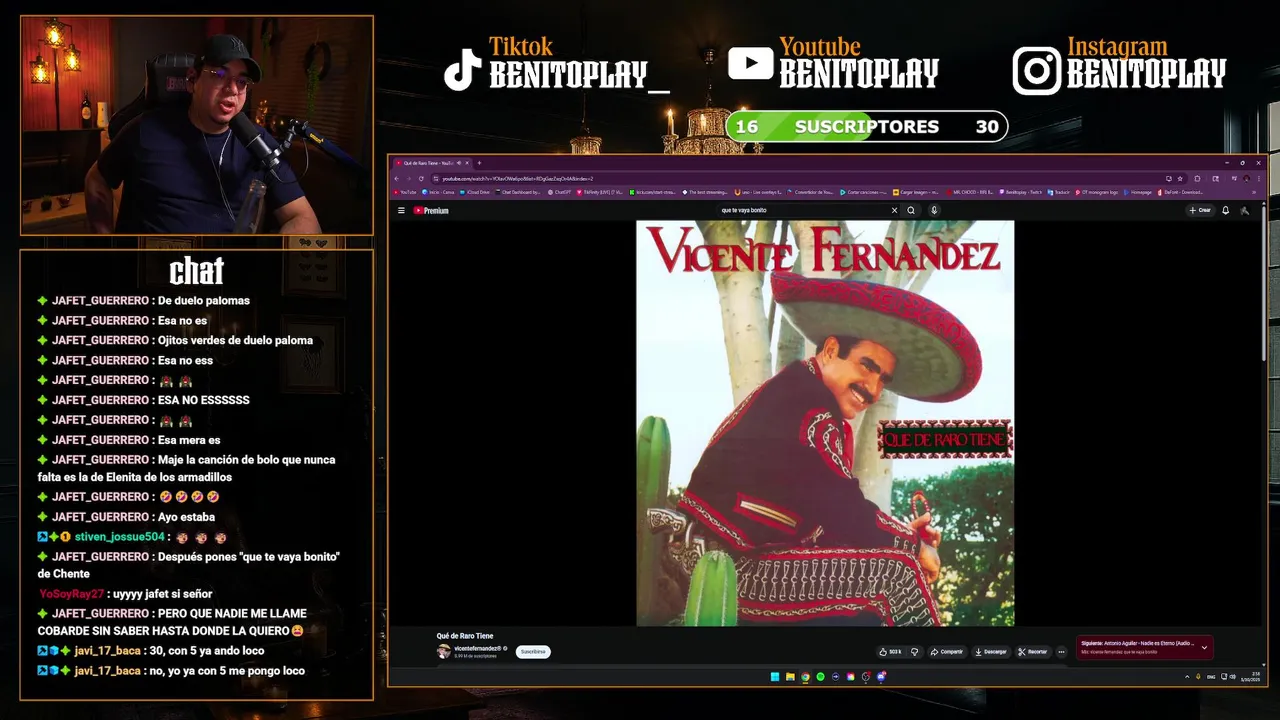Open the iCloud Drive bookmark
The height and width of the screenshot is (720, 1280).
(x=475, y=192)
